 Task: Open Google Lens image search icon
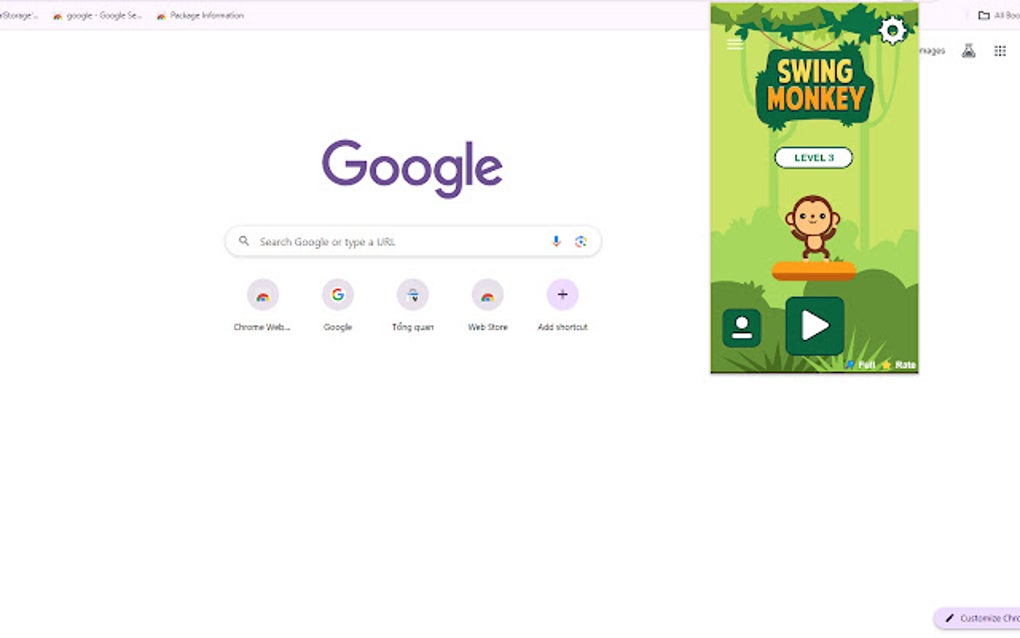pos(581,241)
